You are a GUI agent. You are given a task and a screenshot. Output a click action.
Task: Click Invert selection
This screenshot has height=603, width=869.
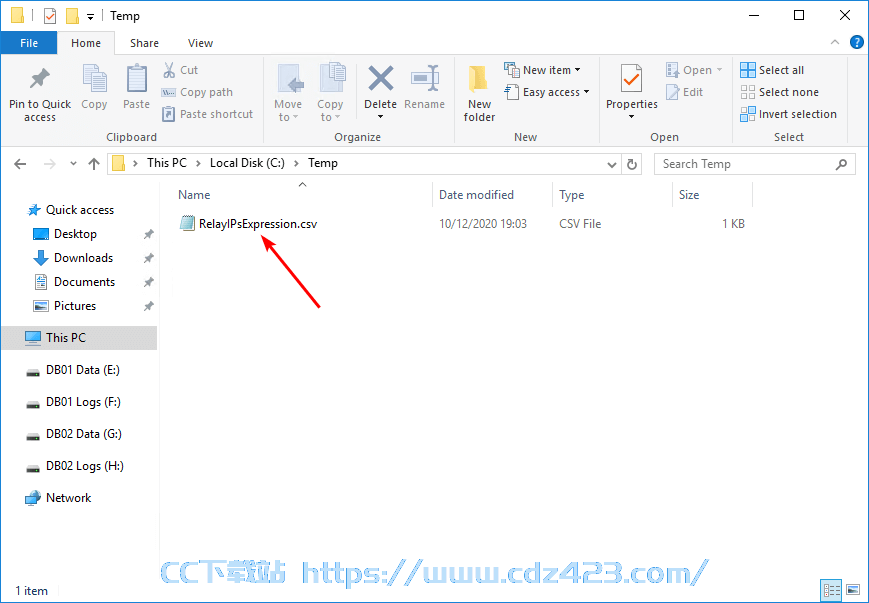[789, 114]
